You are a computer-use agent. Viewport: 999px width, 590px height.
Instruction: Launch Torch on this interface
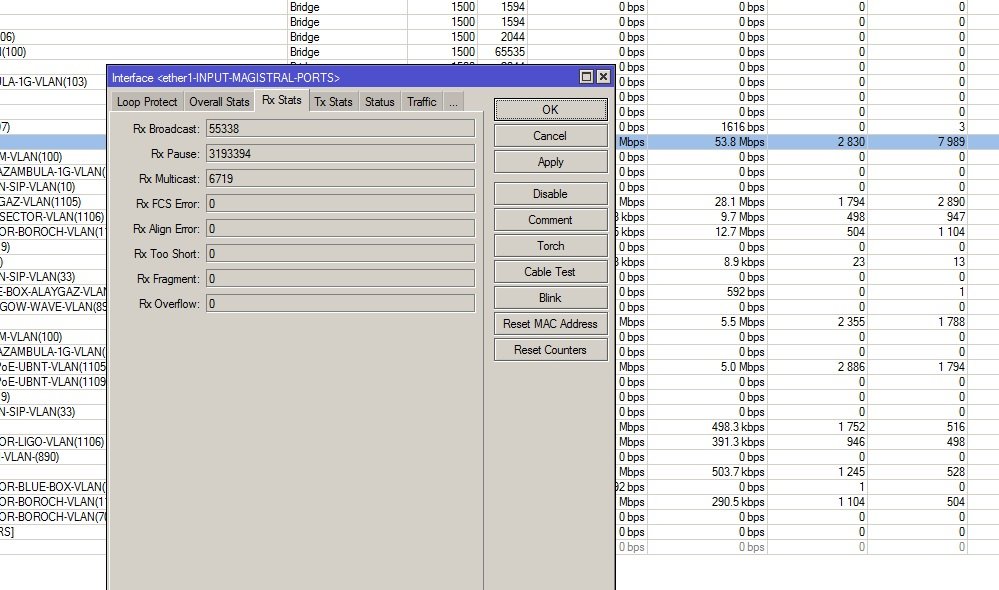550,246
